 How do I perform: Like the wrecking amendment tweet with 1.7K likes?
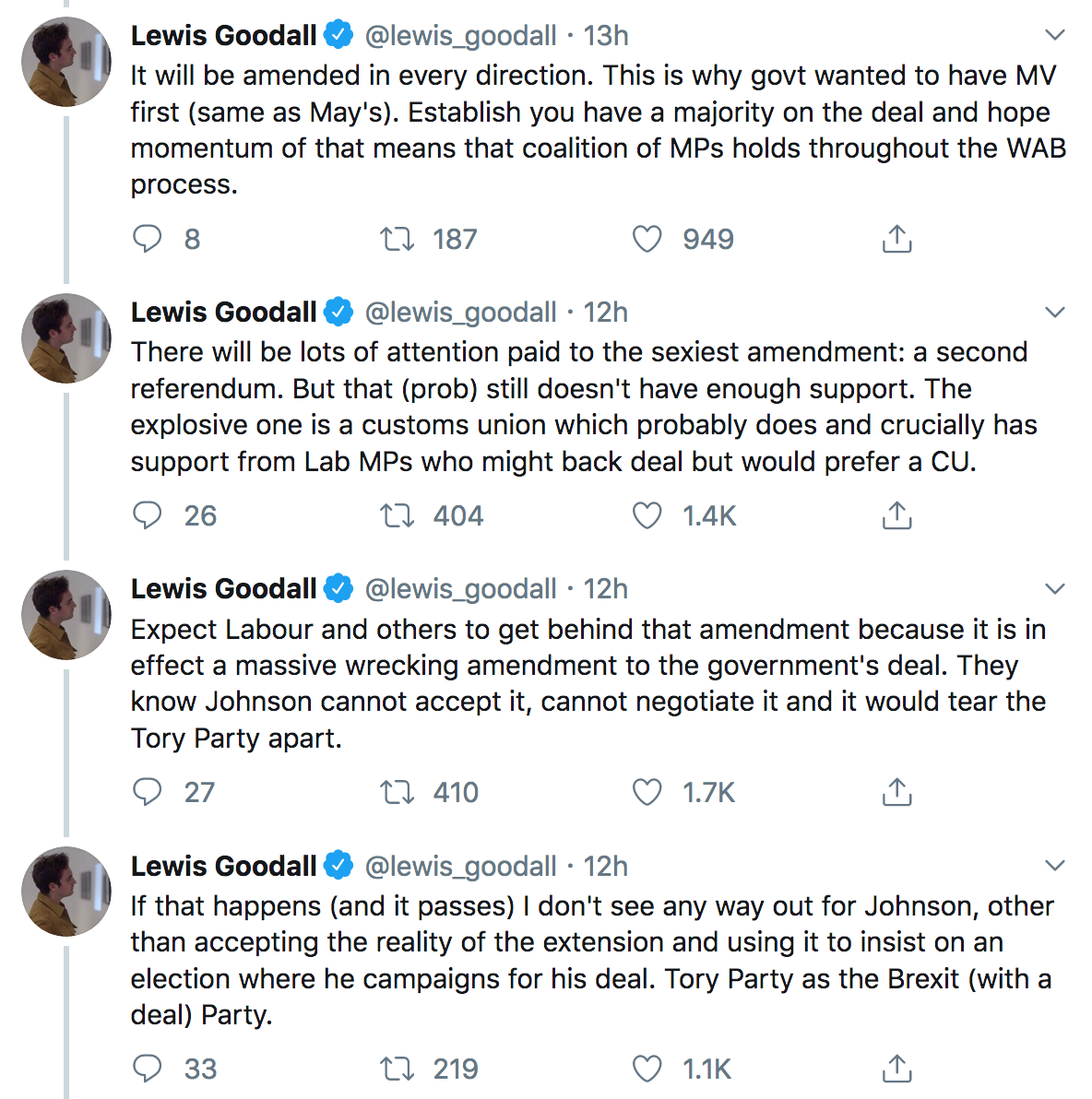point(647,793)
